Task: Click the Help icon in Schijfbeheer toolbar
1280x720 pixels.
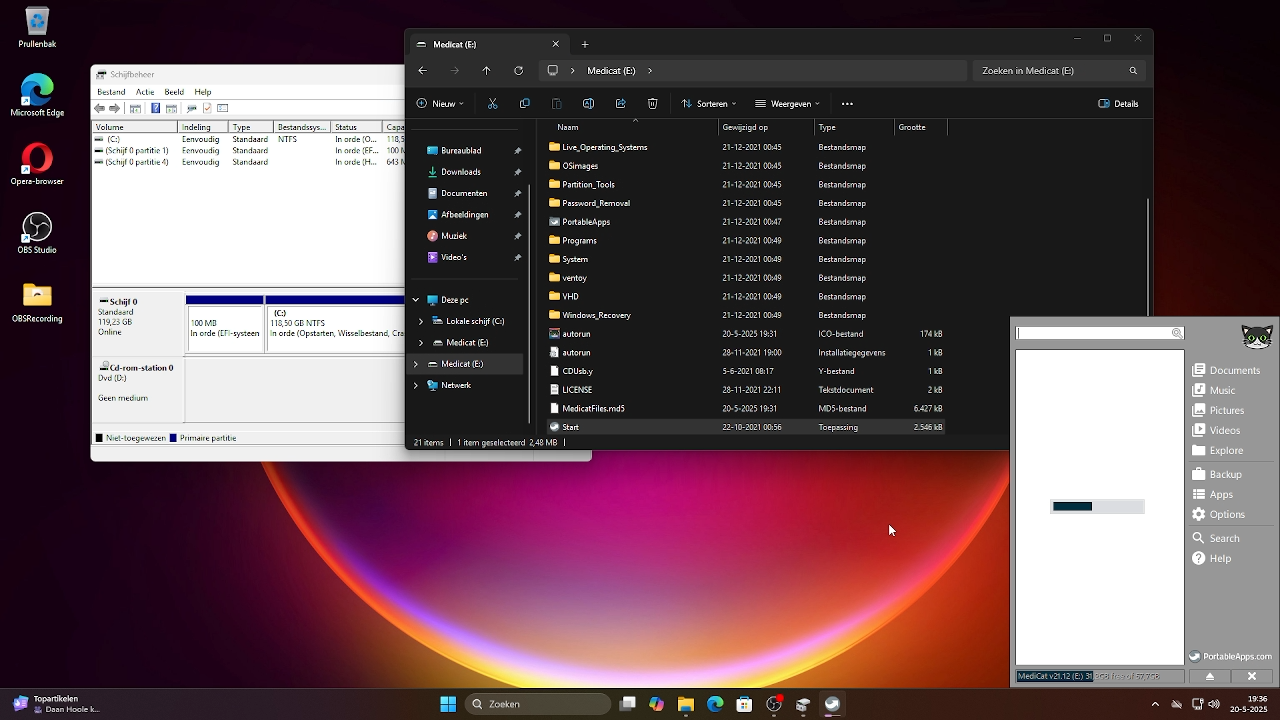Action: [x=155, y=108]
